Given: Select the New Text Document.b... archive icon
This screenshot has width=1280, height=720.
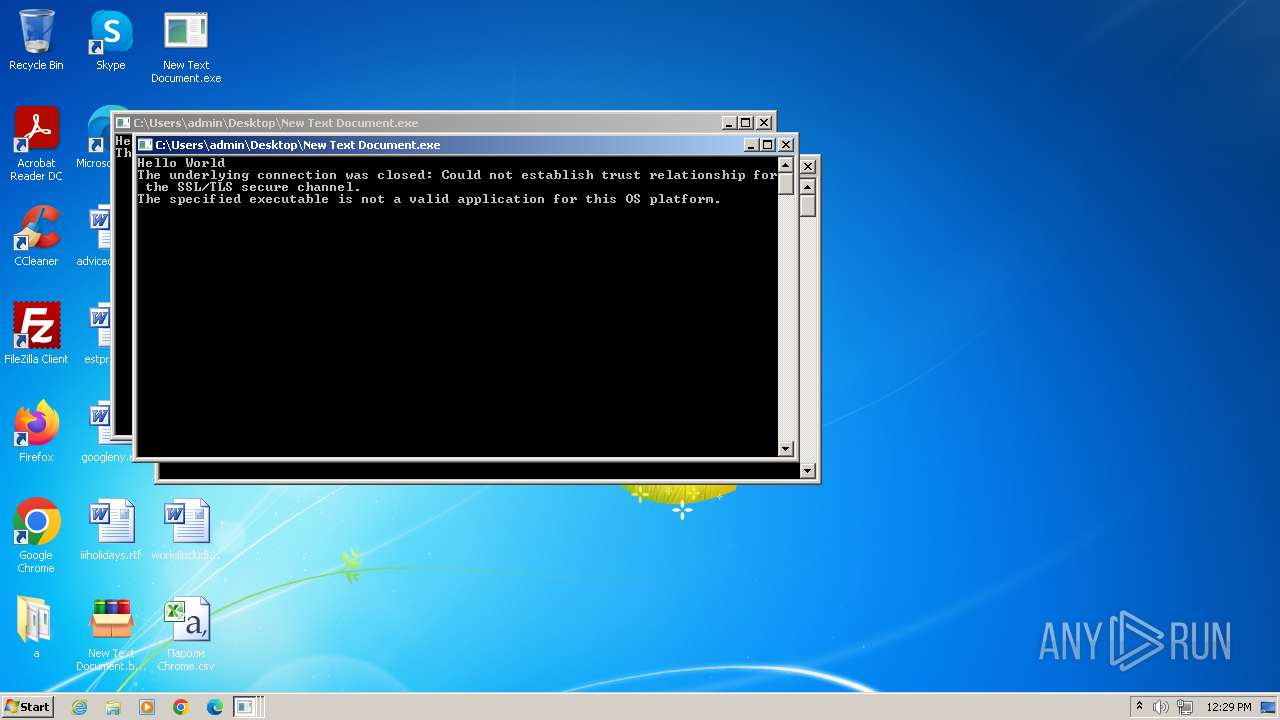Looking at the screenshot, I should click(110, 634).
